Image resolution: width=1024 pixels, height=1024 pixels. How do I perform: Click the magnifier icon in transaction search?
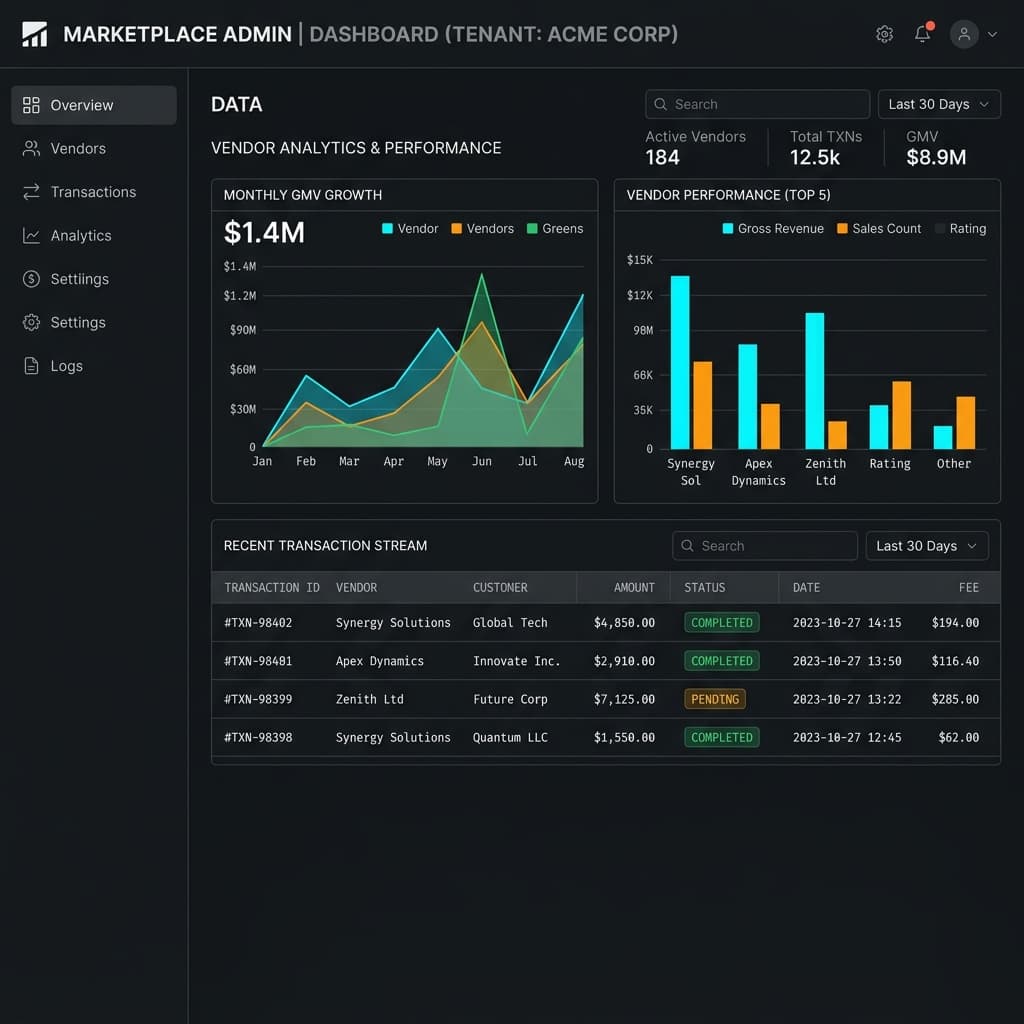point(687,546)
